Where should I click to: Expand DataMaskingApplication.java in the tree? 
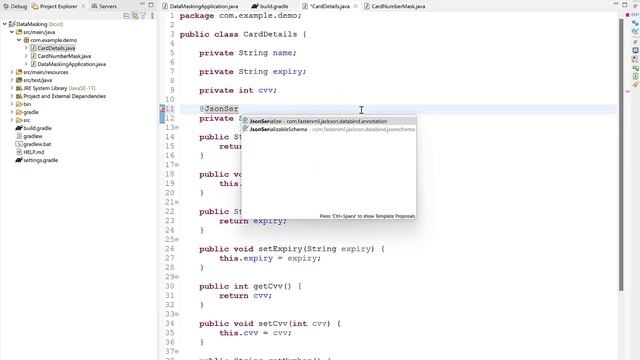[x=26, y=64]
